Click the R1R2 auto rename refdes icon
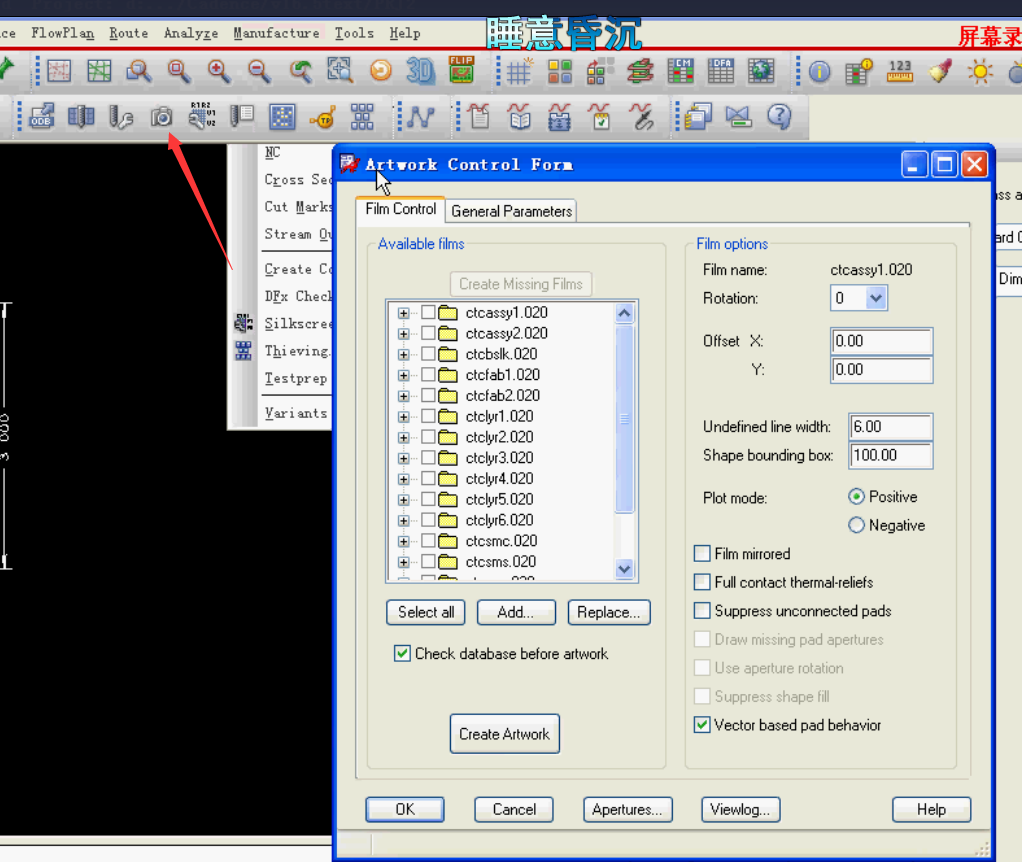The image size is (1022, 862). (x=201, y=115)
